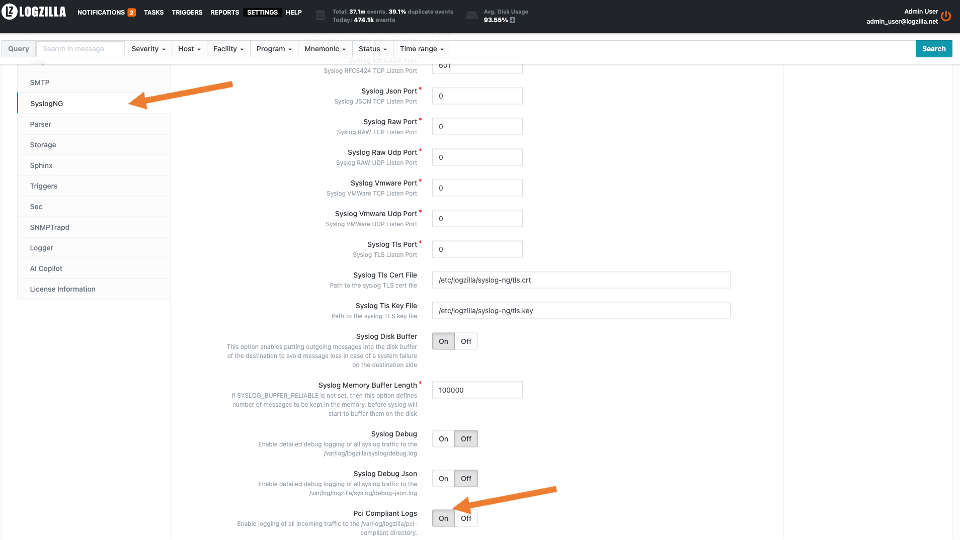The image size is (960, 540).
Task: Turn Syslog Disk Buffer On
Action: pyautogui.click(x=443, y=342)
